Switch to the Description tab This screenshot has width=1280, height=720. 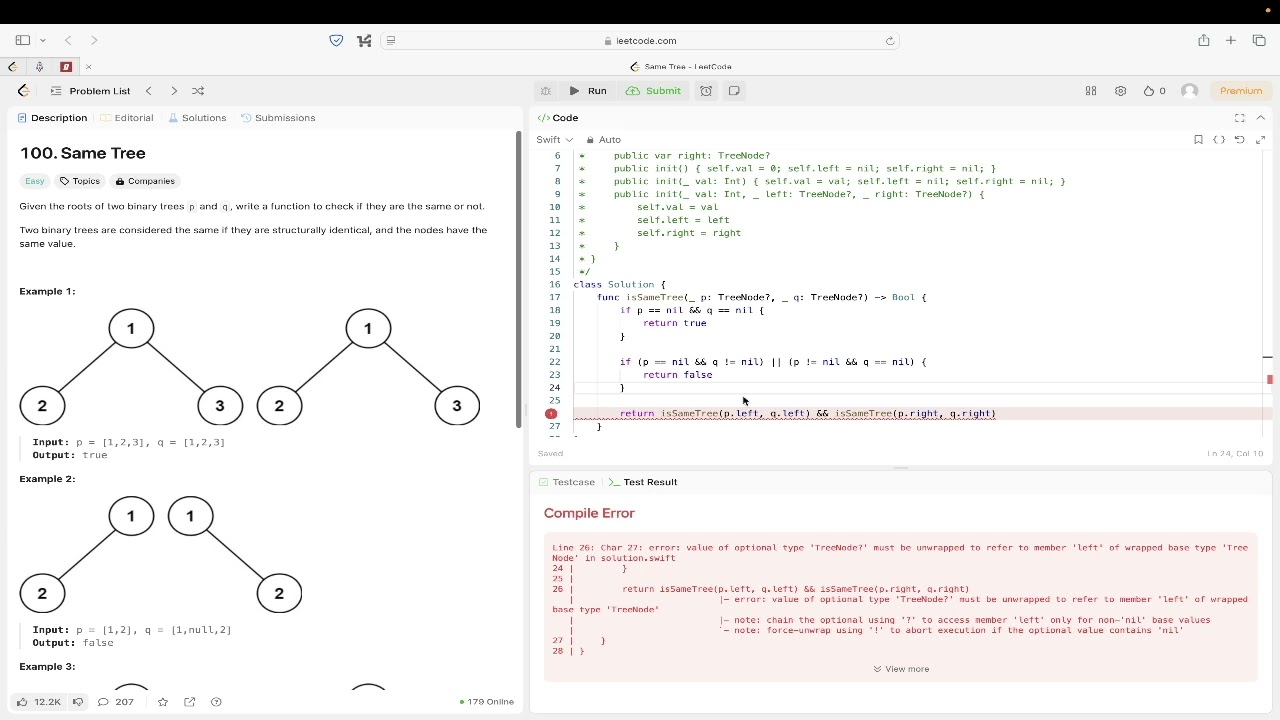[54, 118]
